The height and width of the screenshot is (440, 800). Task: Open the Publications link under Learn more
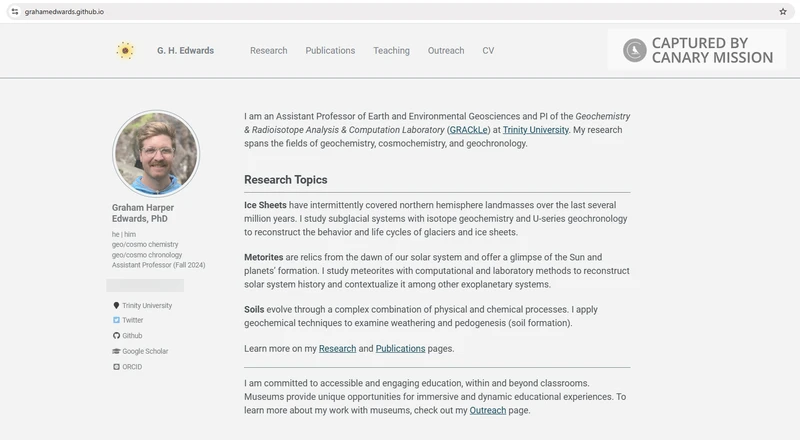click(401, 349)
